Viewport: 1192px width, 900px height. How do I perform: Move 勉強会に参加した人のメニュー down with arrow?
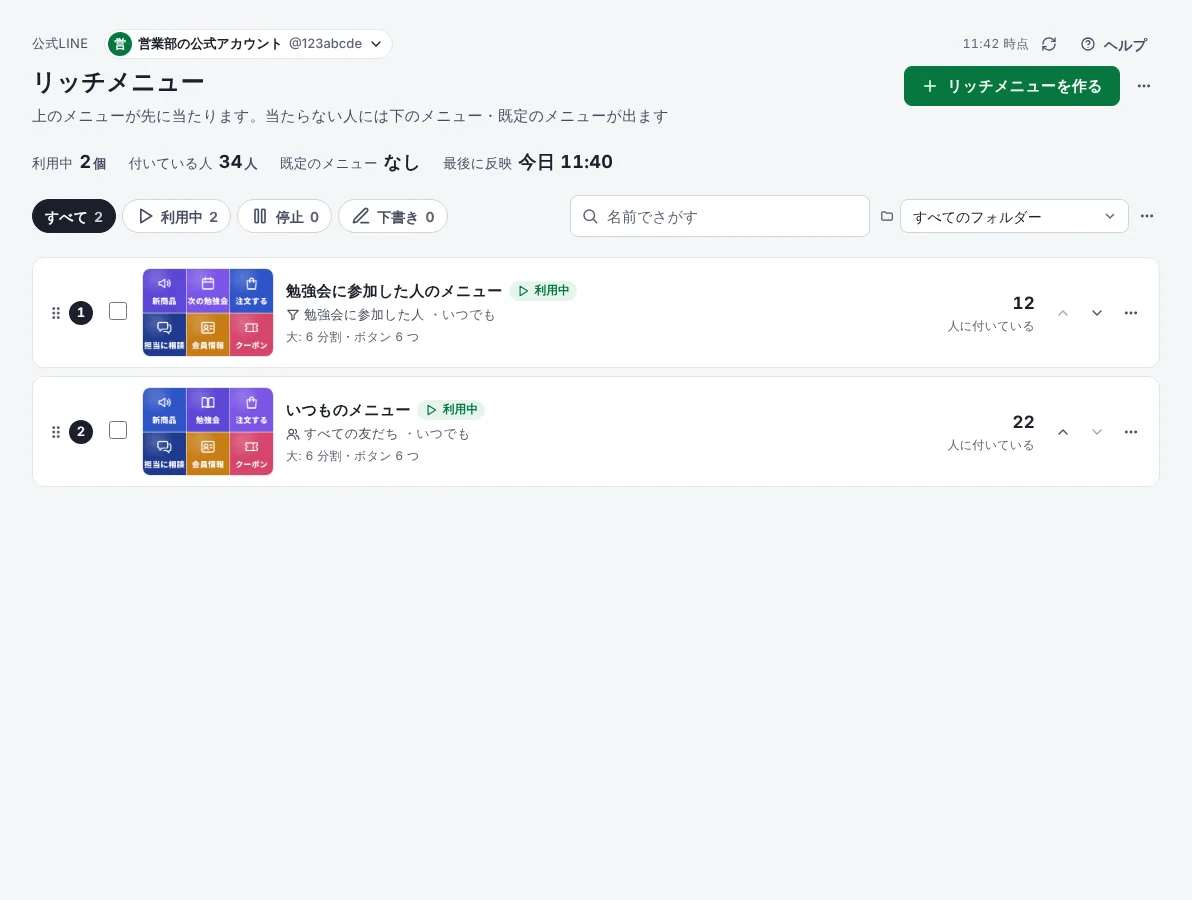[x=1096, y=313]
